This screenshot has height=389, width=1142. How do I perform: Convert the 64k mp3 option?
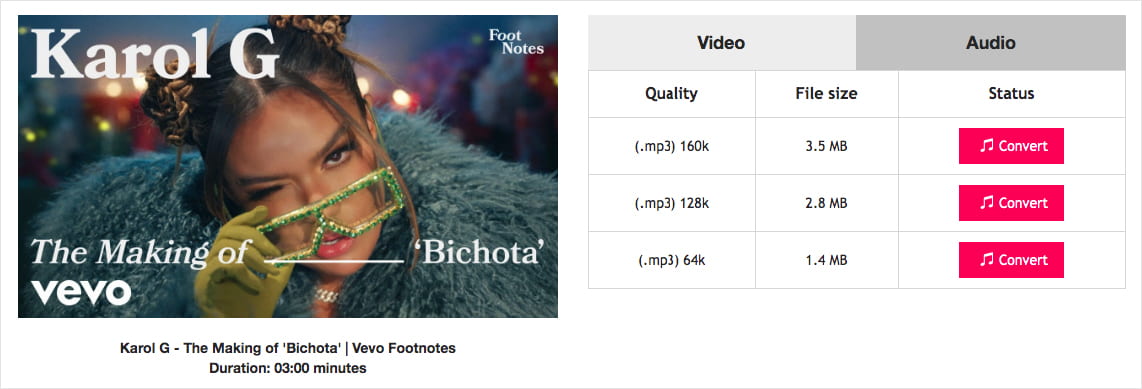coord(1011,260)
